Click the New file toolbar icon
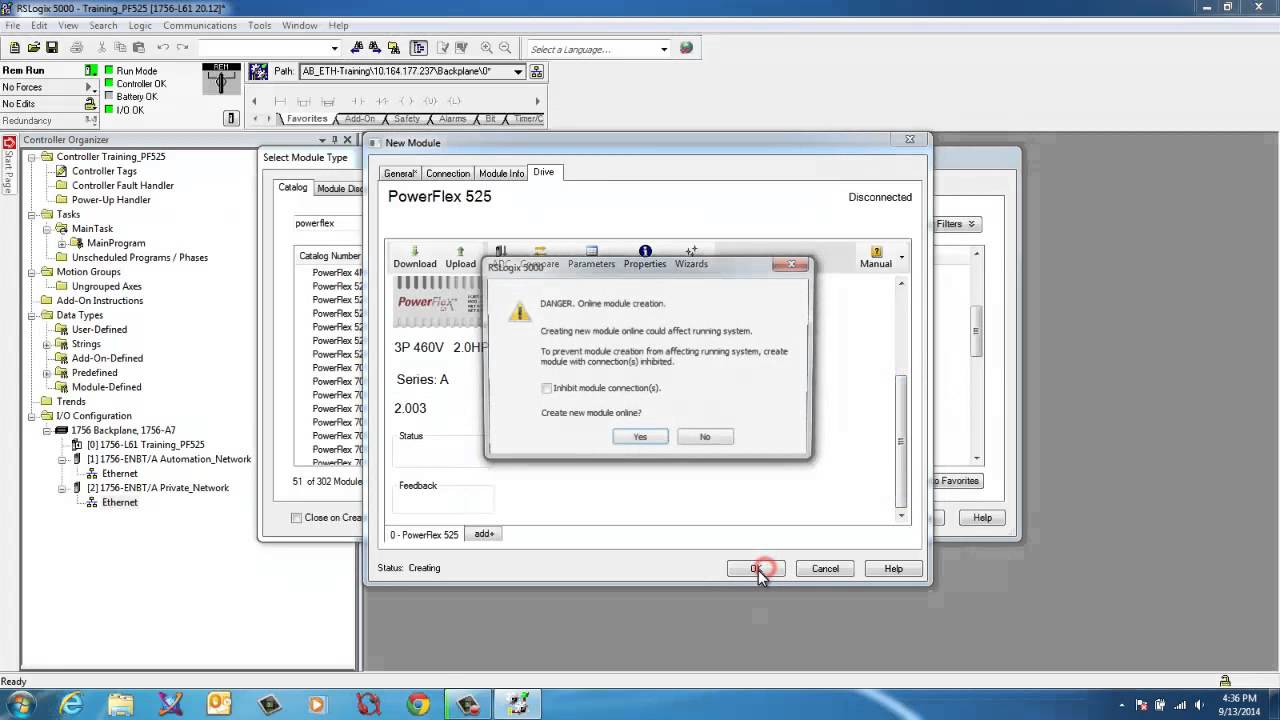1280x720 pixels. [16, 47]
